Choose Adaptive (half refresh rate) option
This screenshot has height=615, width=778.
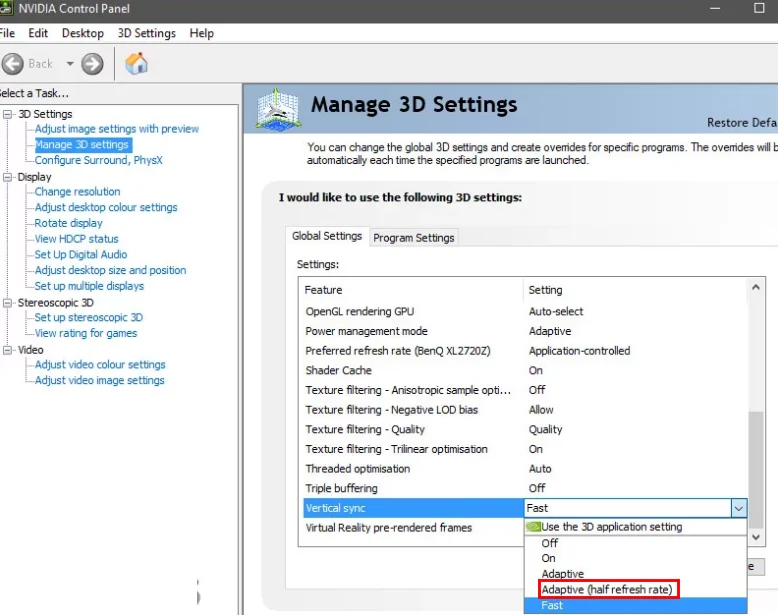[635, 590]
